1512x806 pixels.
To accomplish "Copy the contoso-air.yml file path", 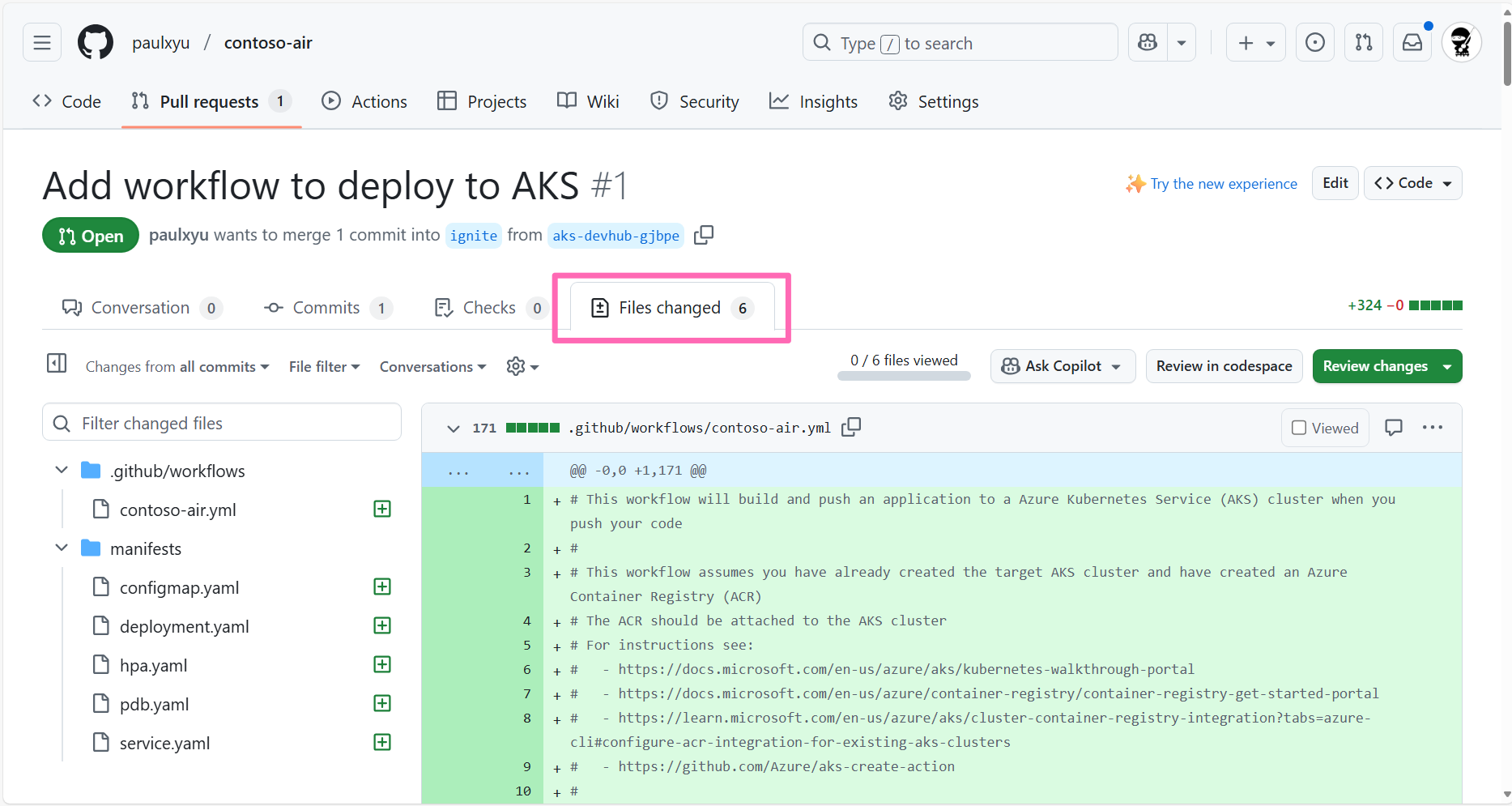I will (851, 427).
